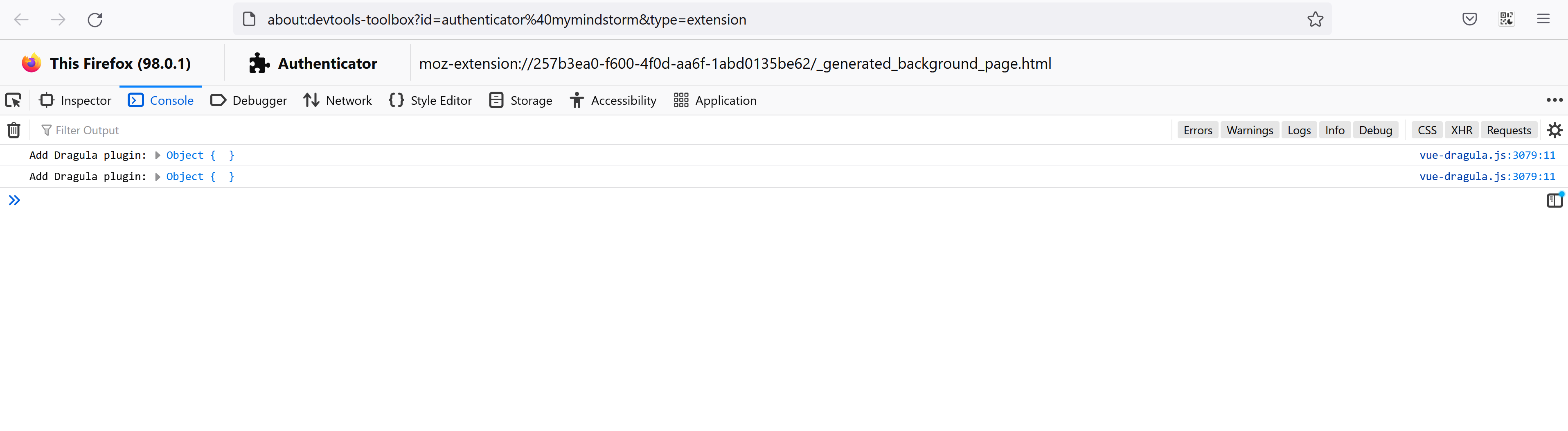Enable the XHR filter
Image resolution: width=1568 pixels, height=431 pixels.
tap(1462, 130)
